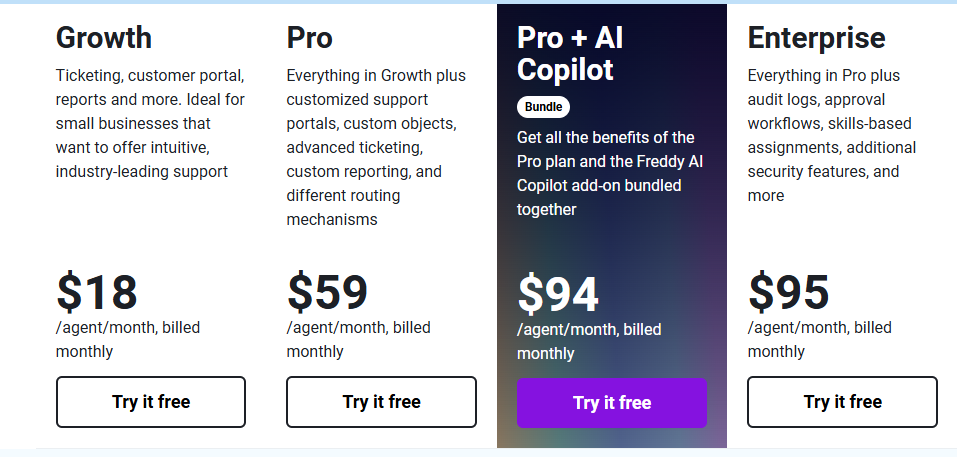The width and height of the screenshot is (957, 457).
Task: Click billing note under the $59 price
Action: click(x=358, y=339)
